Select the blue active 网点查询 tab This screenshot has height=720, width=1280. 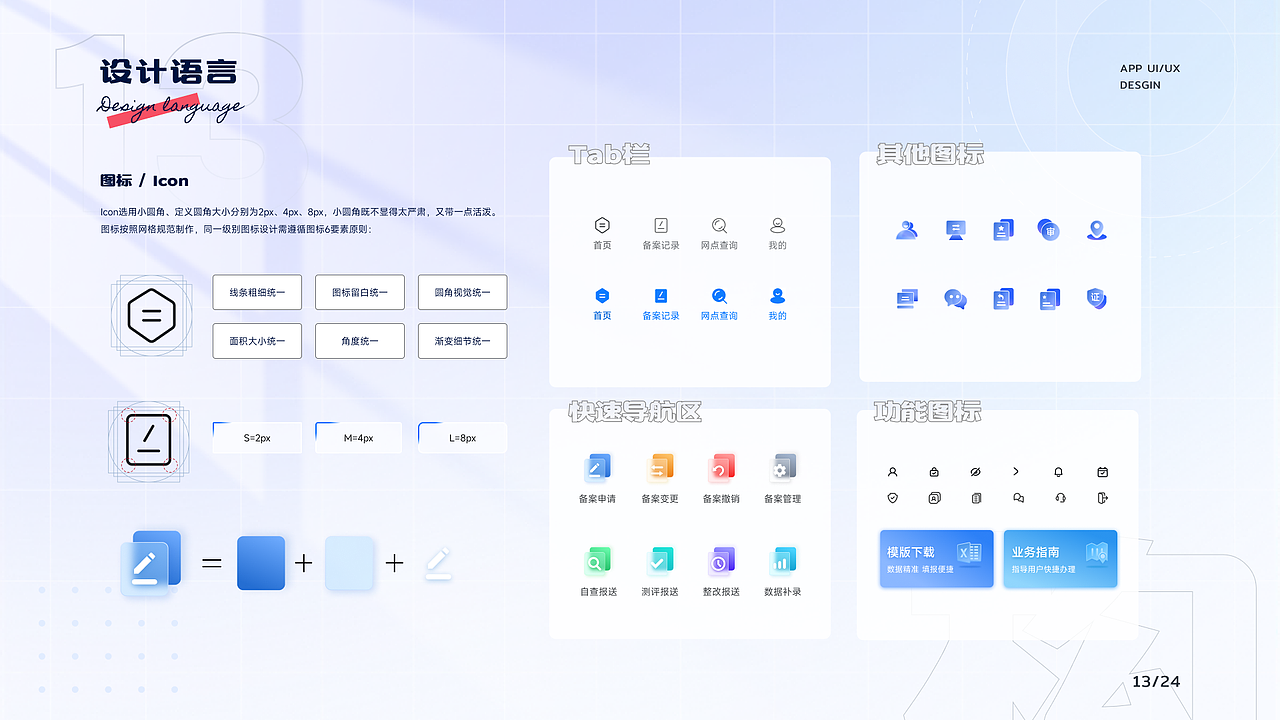pos(719,304)
